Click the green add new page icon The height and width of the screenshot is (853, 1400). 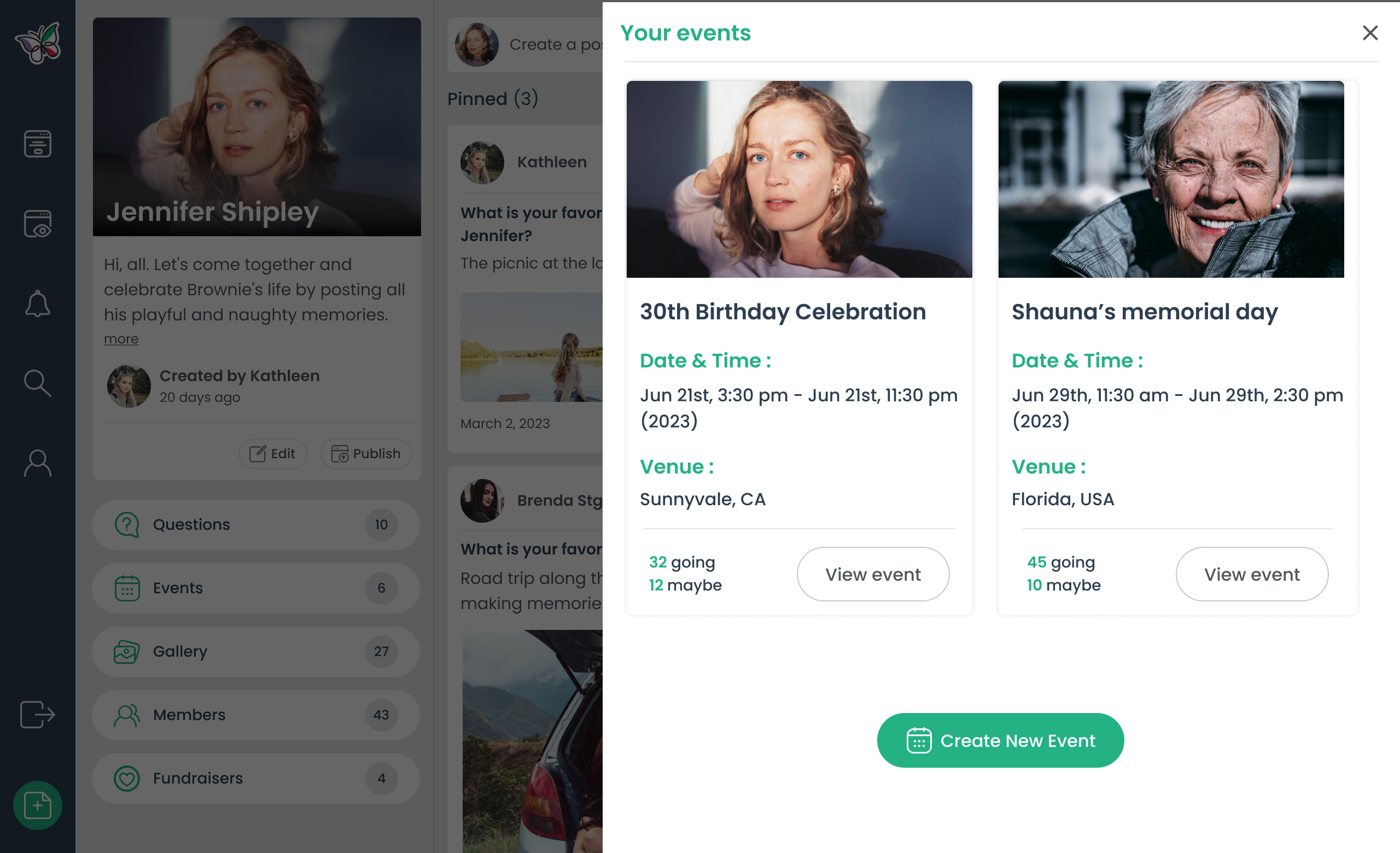click(x=38, y=805)
